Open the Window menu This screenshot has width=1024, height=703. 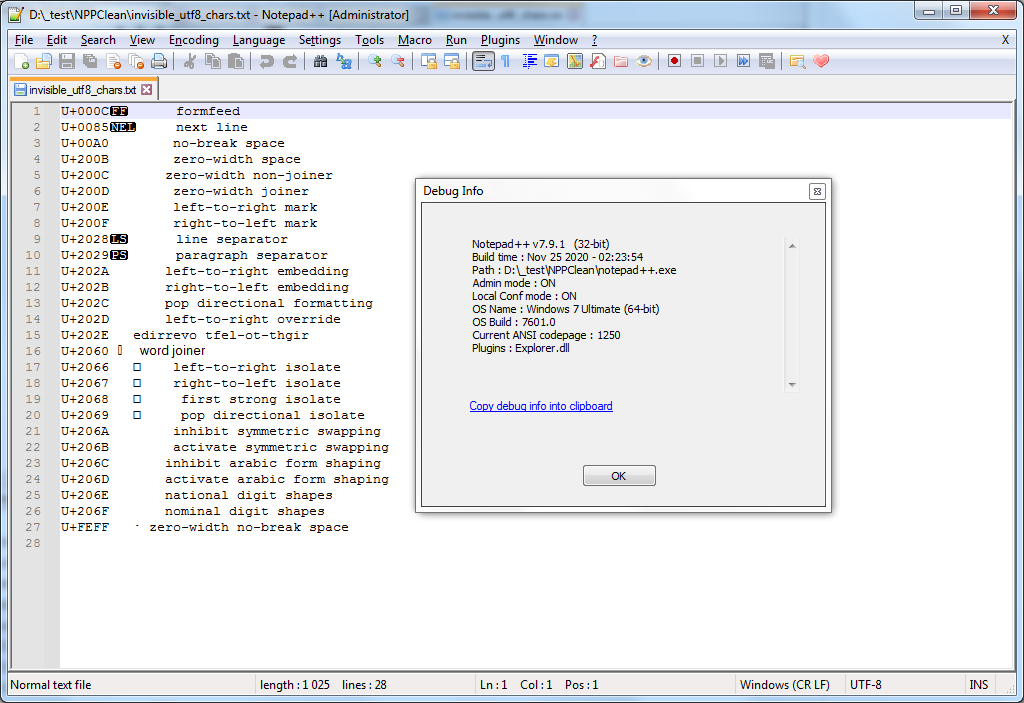pos(556,40)
